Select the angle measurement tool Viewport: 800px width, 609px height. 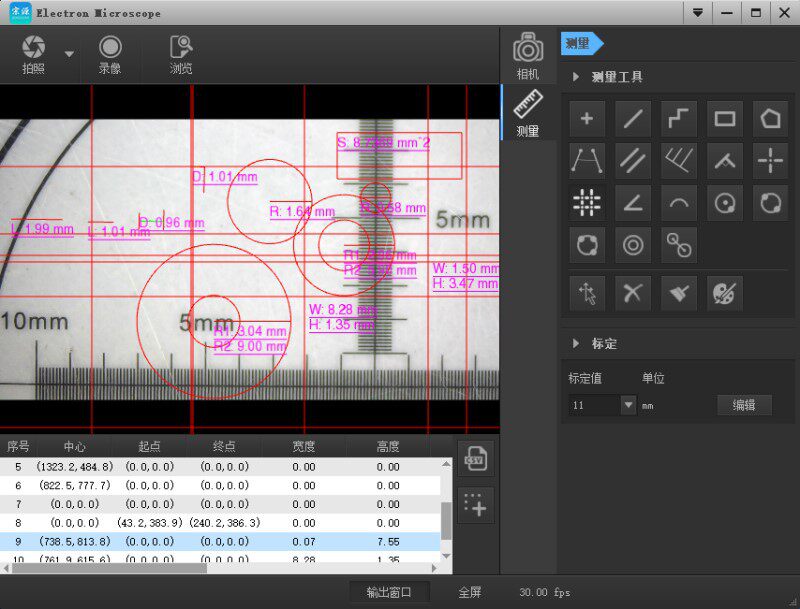633,204
